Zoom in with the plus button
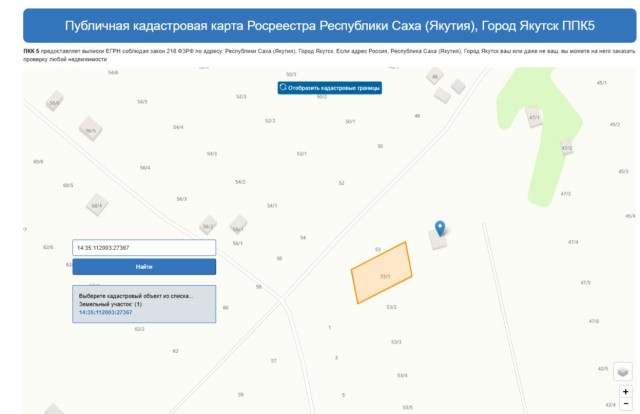This screenshot has width=640, height=414. (x=626, y=392)
